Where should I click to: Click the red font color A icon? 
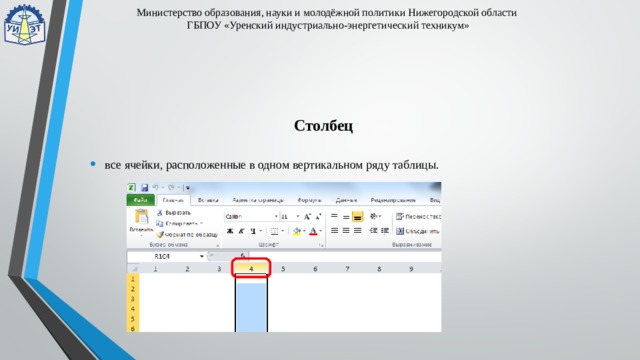pyautogui.click(x=313, y=231)
